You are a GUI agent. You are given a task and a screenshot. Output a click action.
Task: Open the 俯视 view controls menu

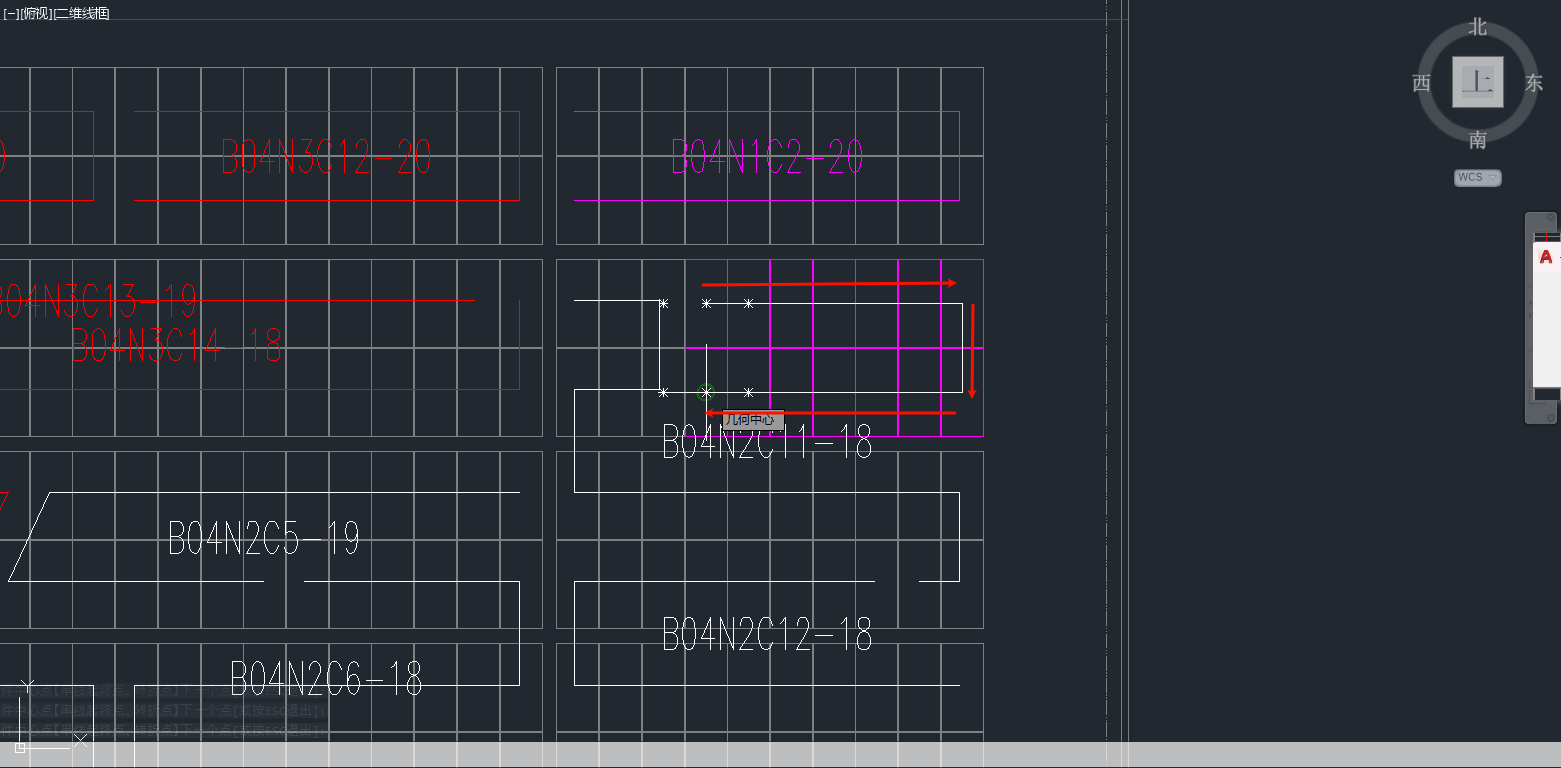point(35,13)
